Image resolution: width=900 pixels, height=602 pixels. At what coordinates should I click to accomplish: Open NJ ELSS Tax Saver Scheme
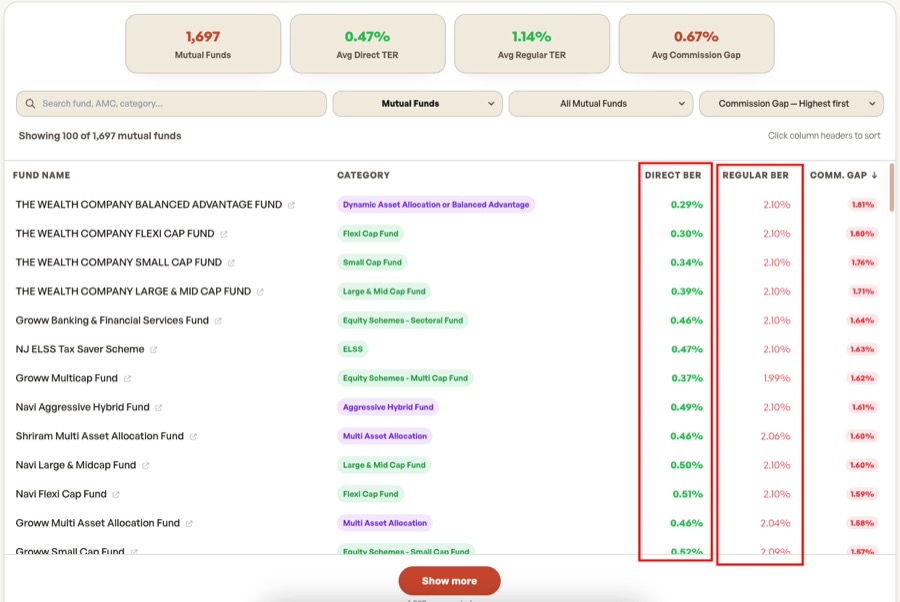coord(80,349)
